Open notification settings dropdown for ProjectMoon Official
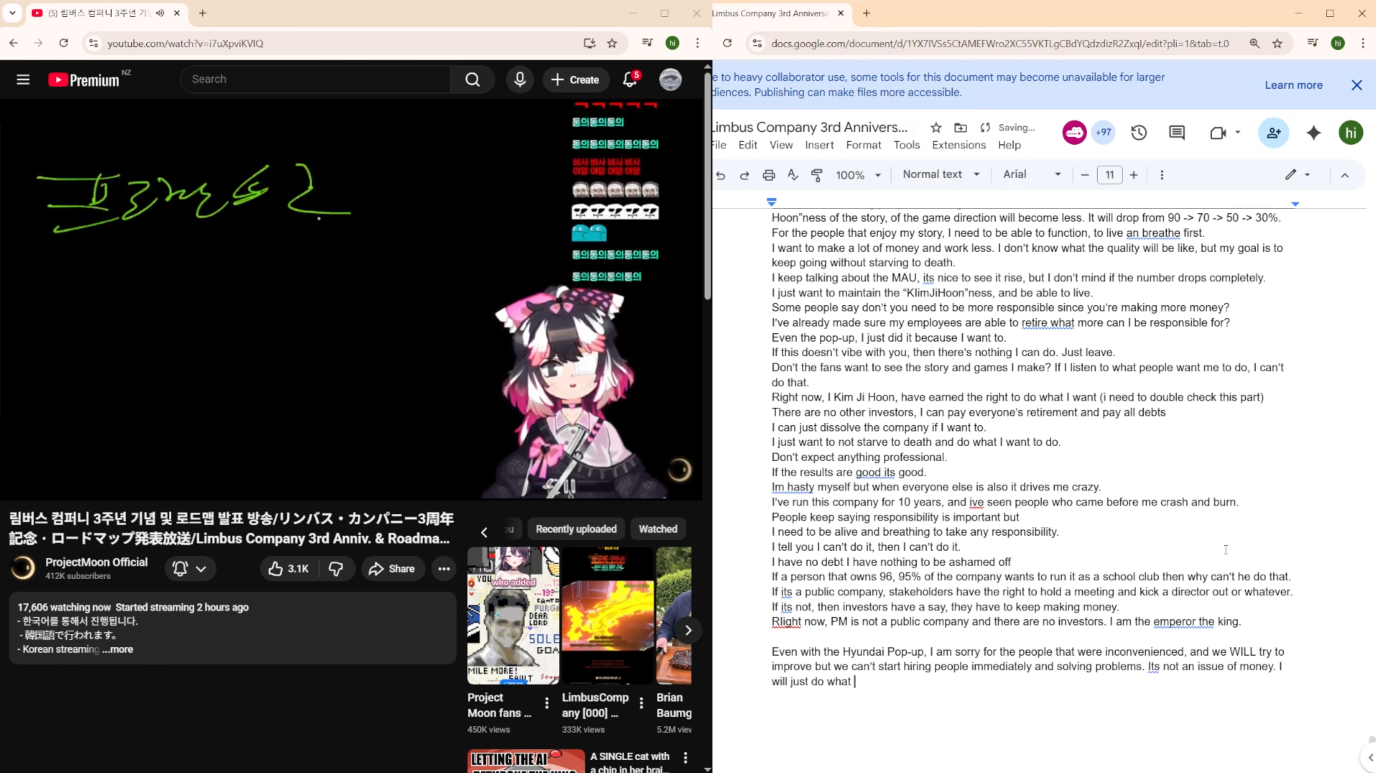This screenshot has width=1376, height=773. (190, 569)
